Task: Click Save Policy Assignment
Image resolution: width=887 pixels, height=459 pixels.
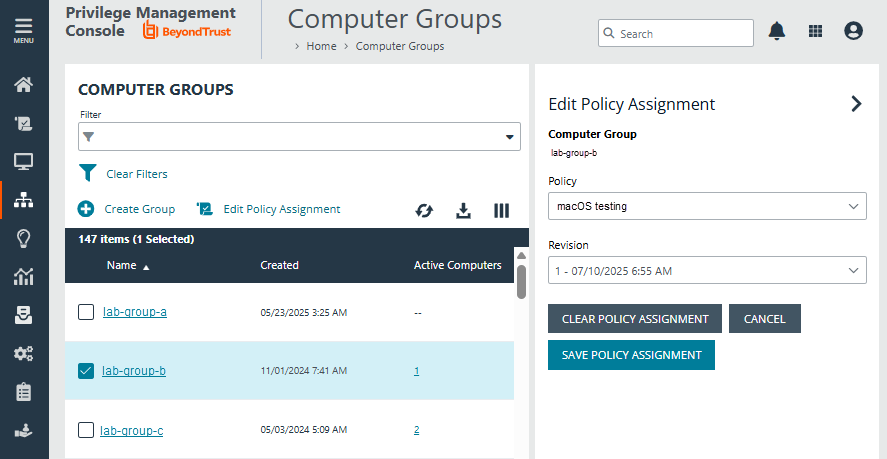Action: pyautogui.click(x=631, y=355)
